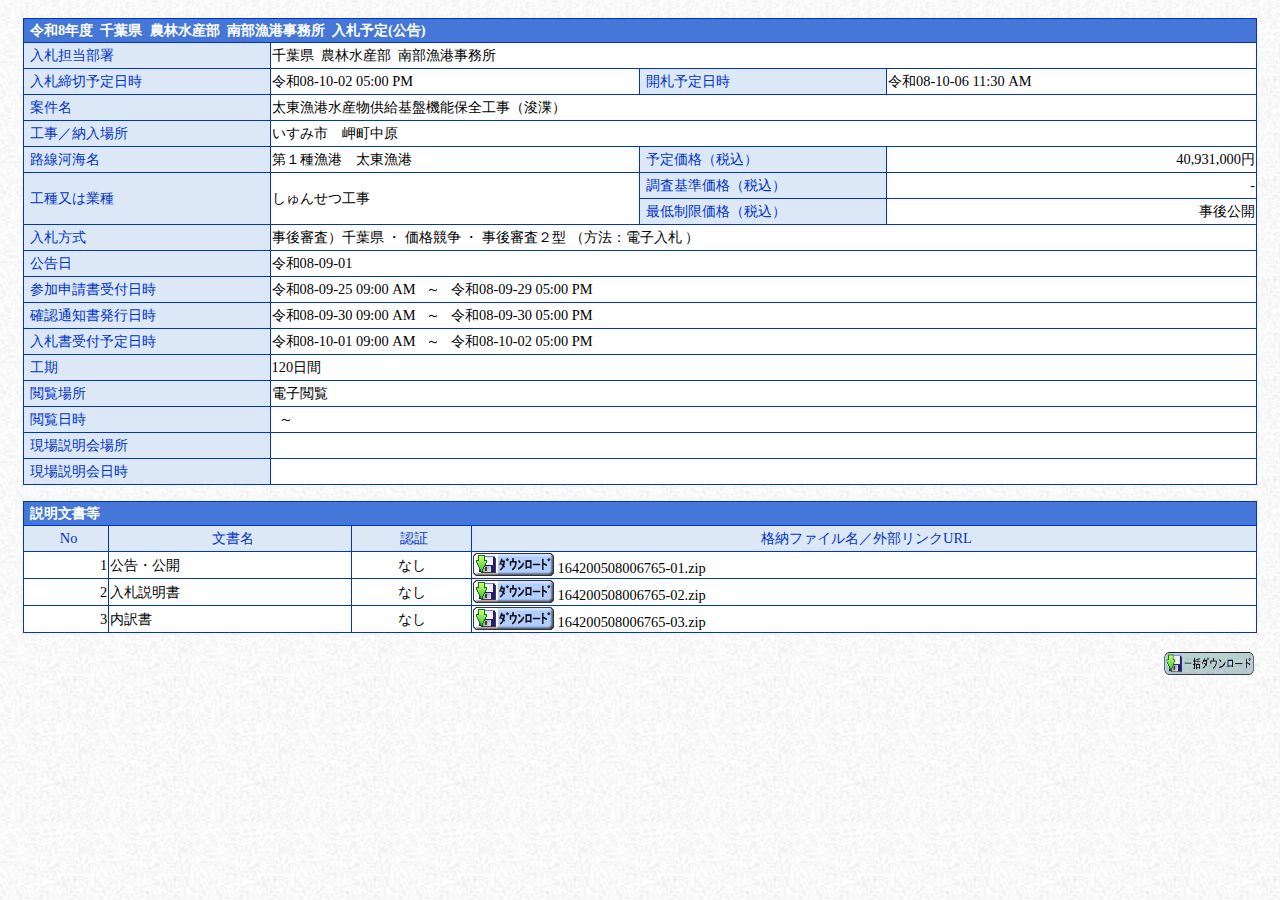Click the 工期 label
Image resolution: width=1280 pixels, height=900 pixels.
point(147,367)
